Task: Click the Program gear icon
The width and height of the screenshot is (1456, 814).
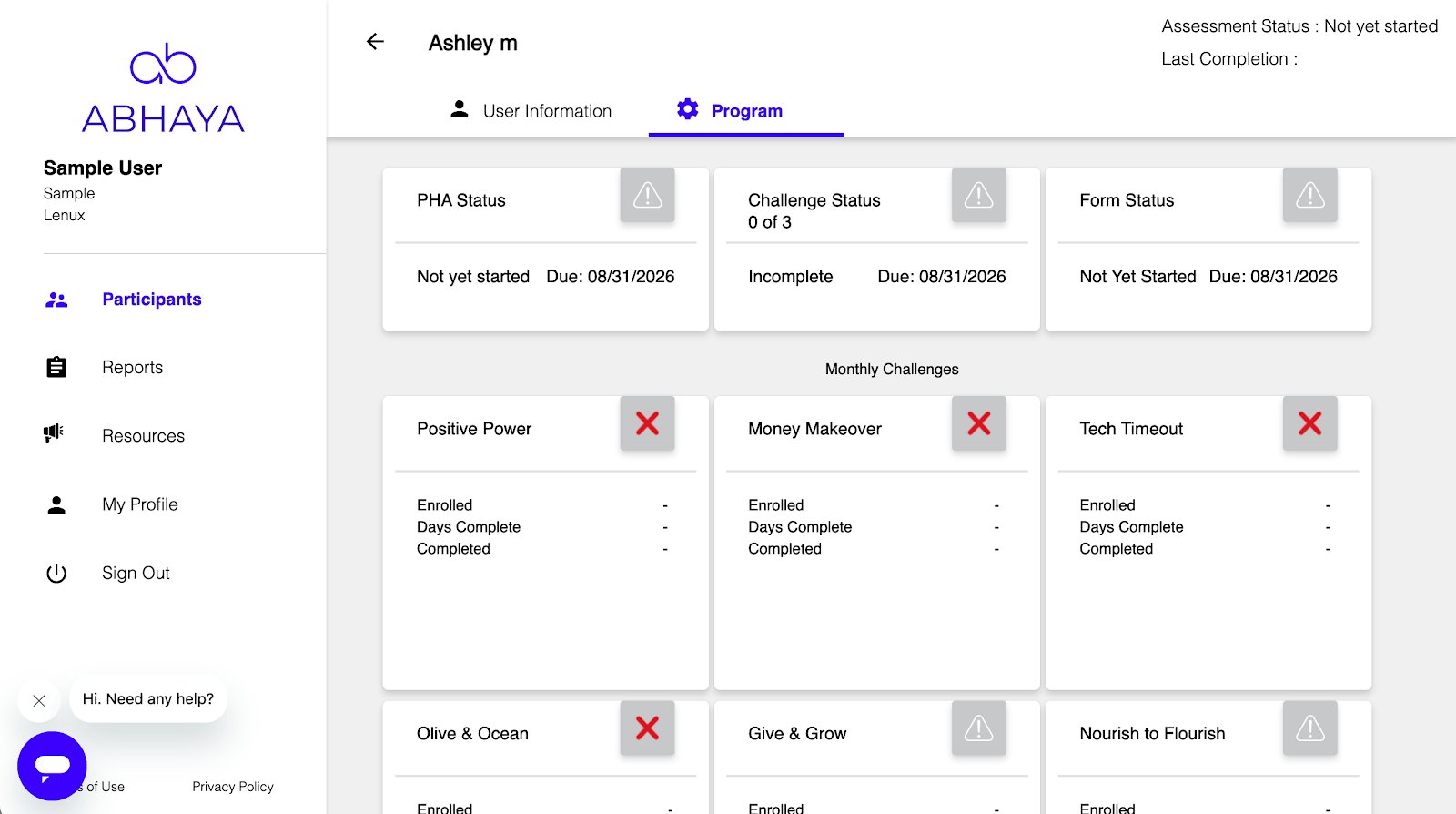Action: (x=688, y=109)
